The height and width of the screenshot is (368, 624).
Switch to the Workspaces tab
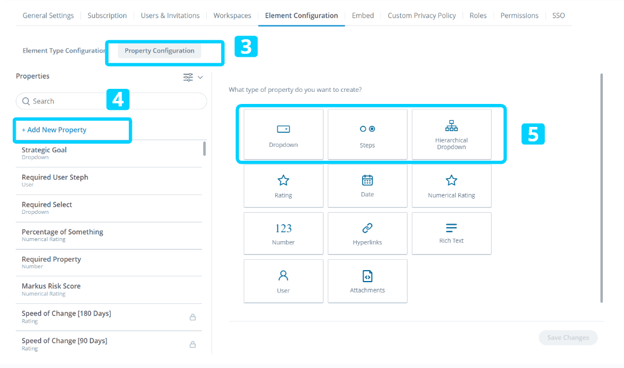232,16
